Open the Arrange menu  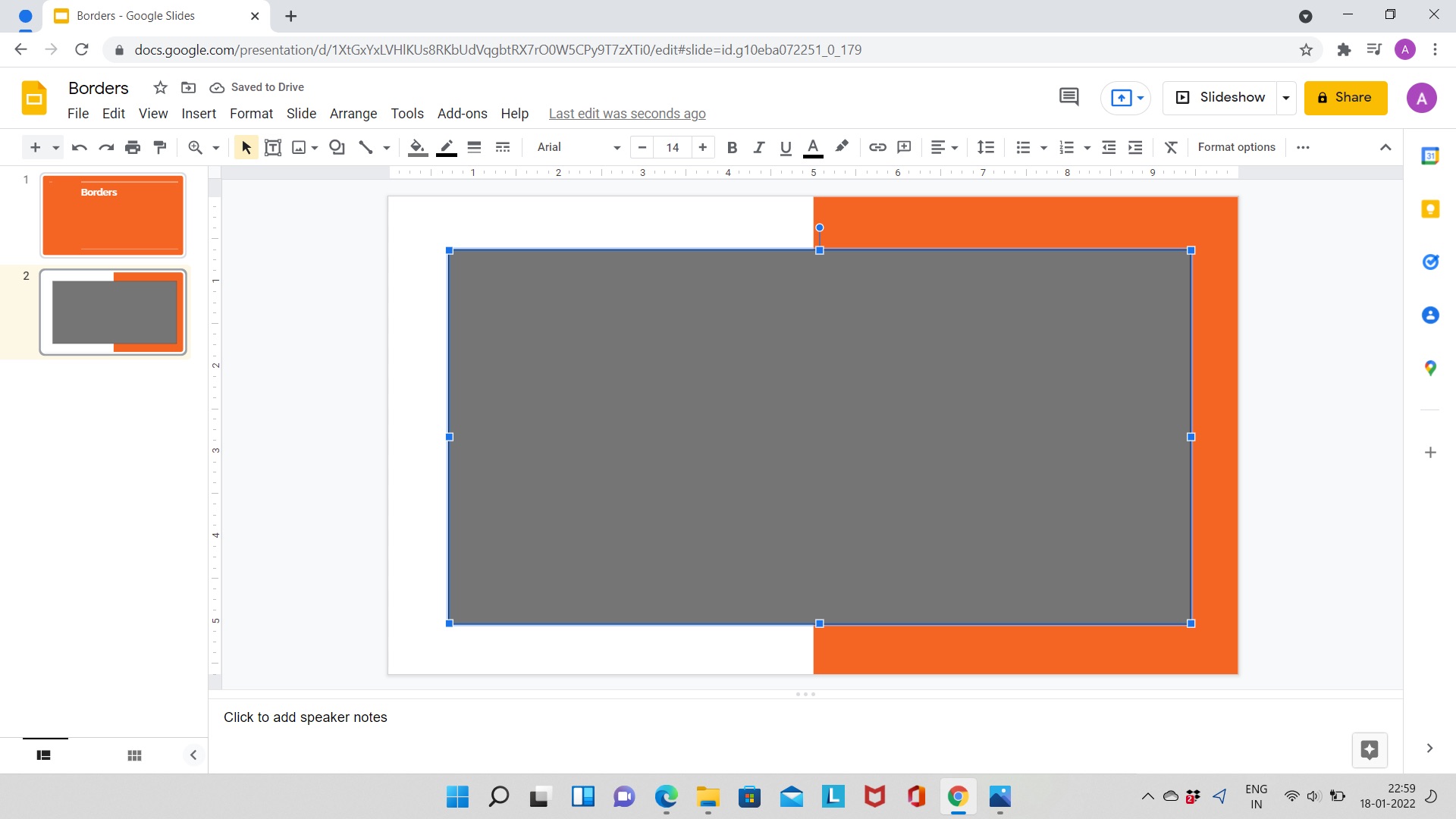[352, 113]
